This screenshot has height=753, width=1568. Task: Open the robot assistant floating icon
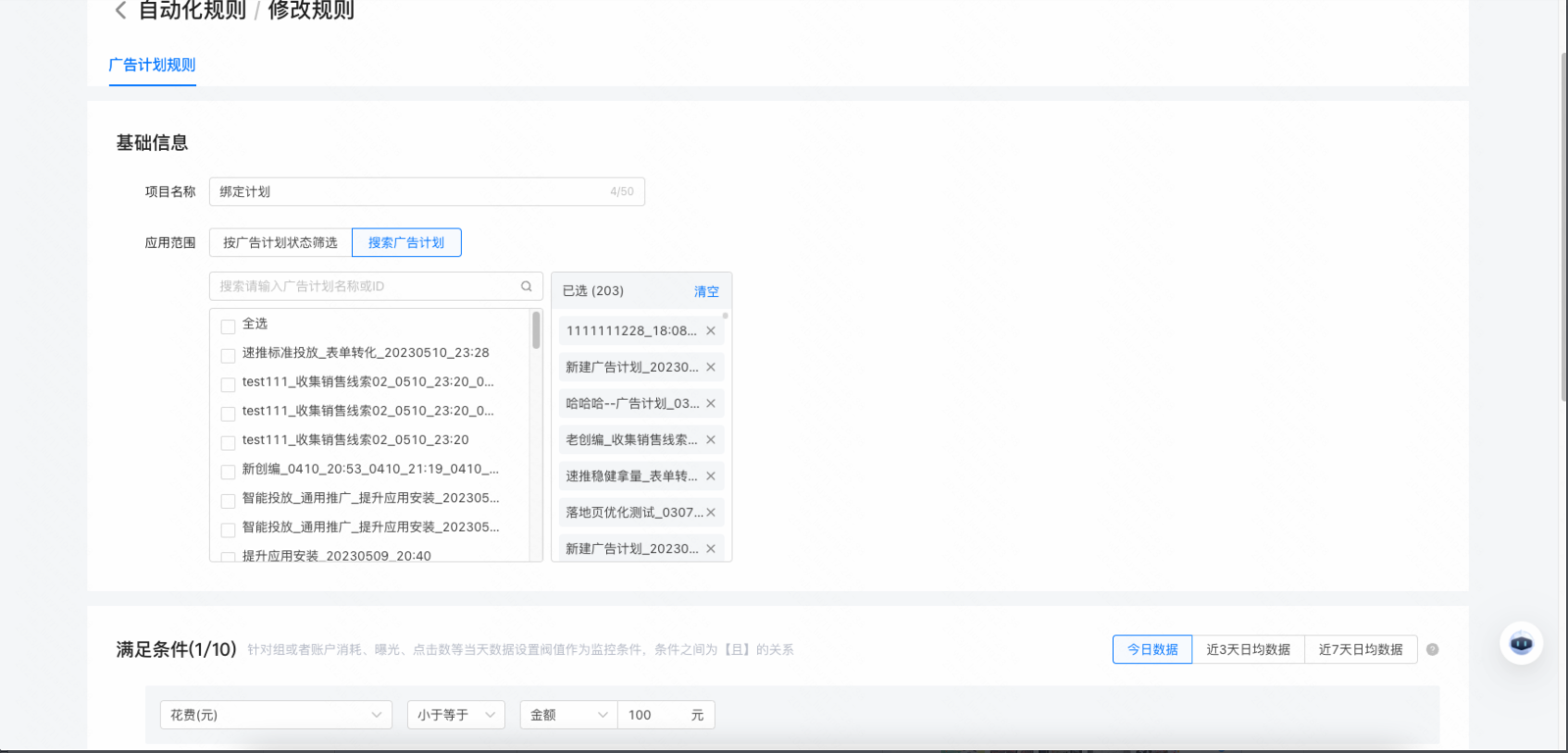1521,643
